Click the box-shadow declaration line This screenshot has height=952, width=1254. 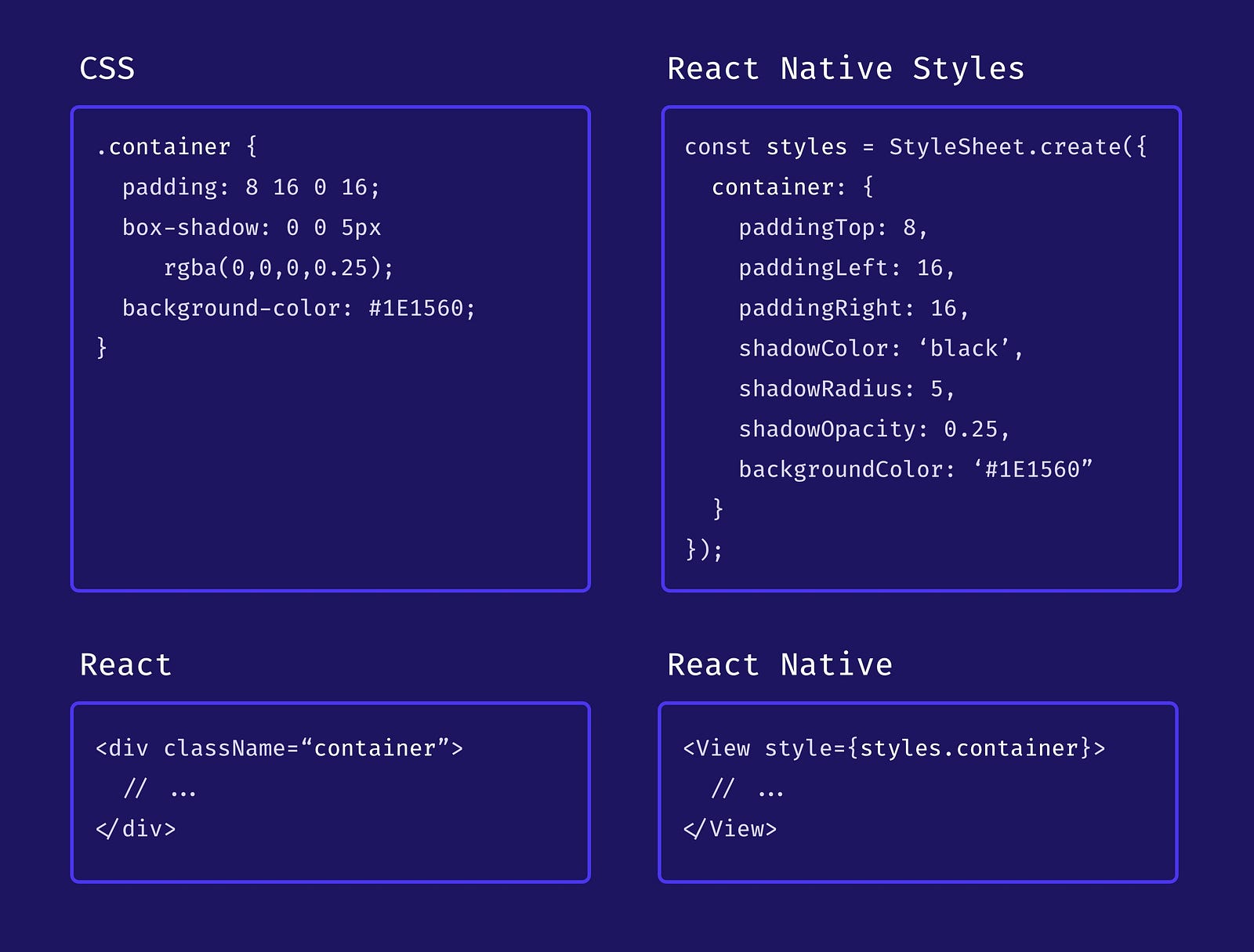252,228
